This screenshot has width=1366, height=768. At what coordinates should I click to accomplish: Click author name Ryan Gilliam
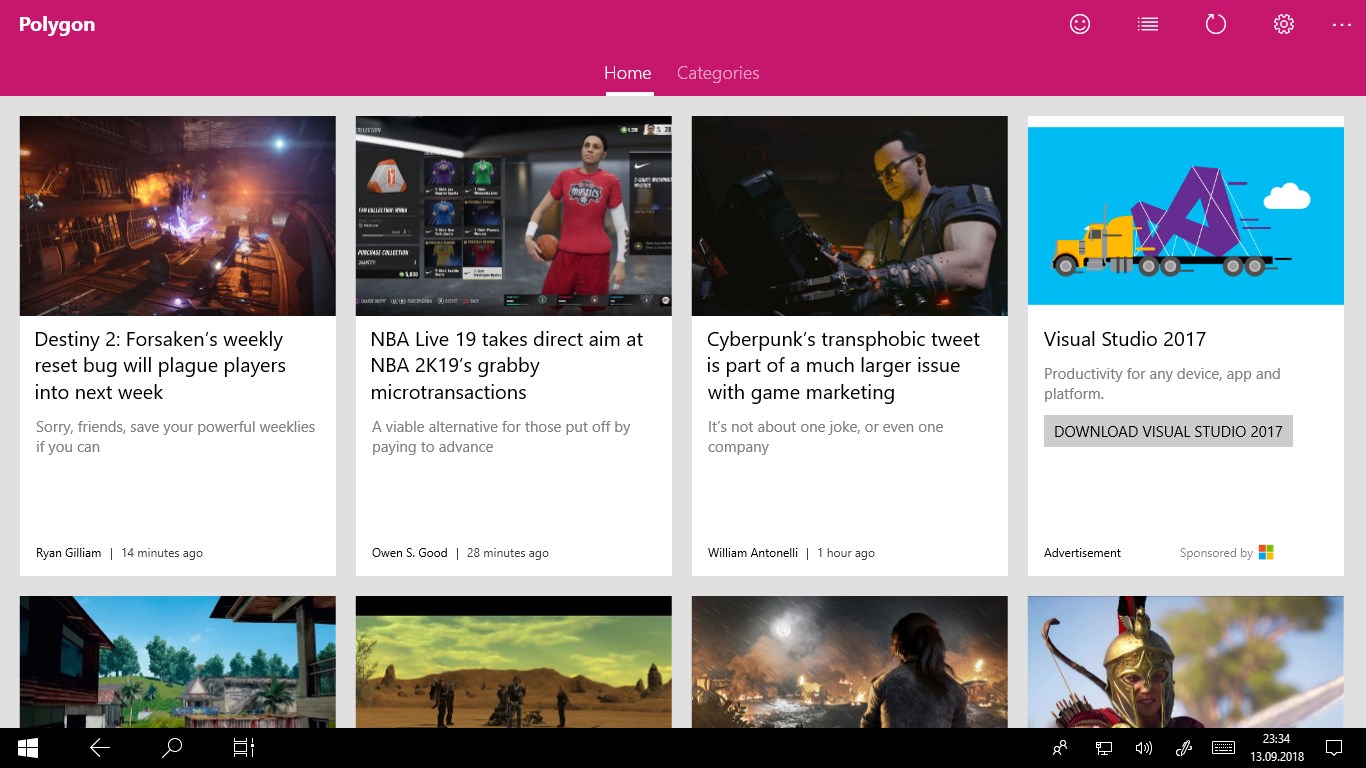point(68,553)
